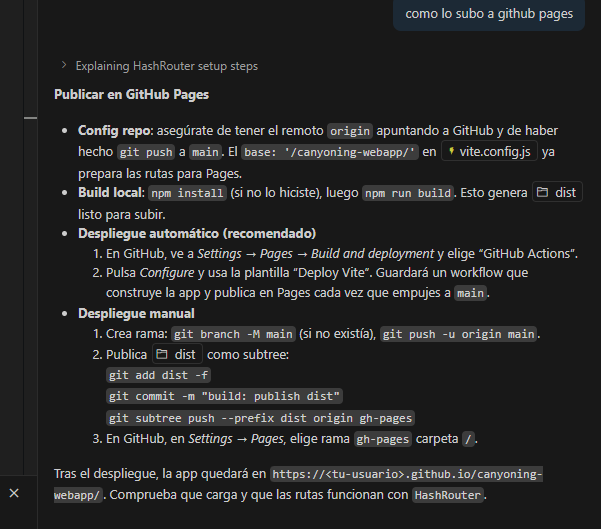Click the git commit 'build: publish dist' line
This screenshot has height=529, width=601.
(224, 396)
